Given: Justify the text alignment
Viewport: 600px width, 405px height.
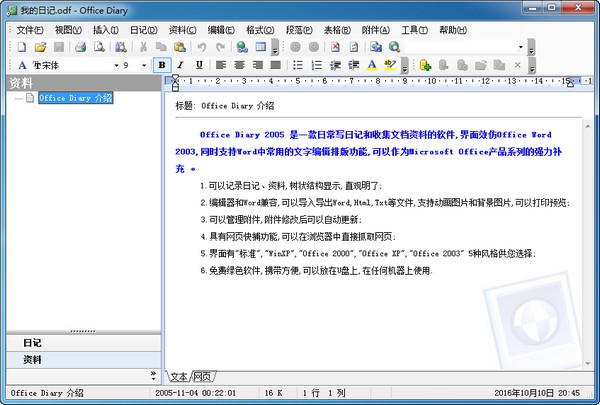Looking at the screenshot, I should pos(276,65).
